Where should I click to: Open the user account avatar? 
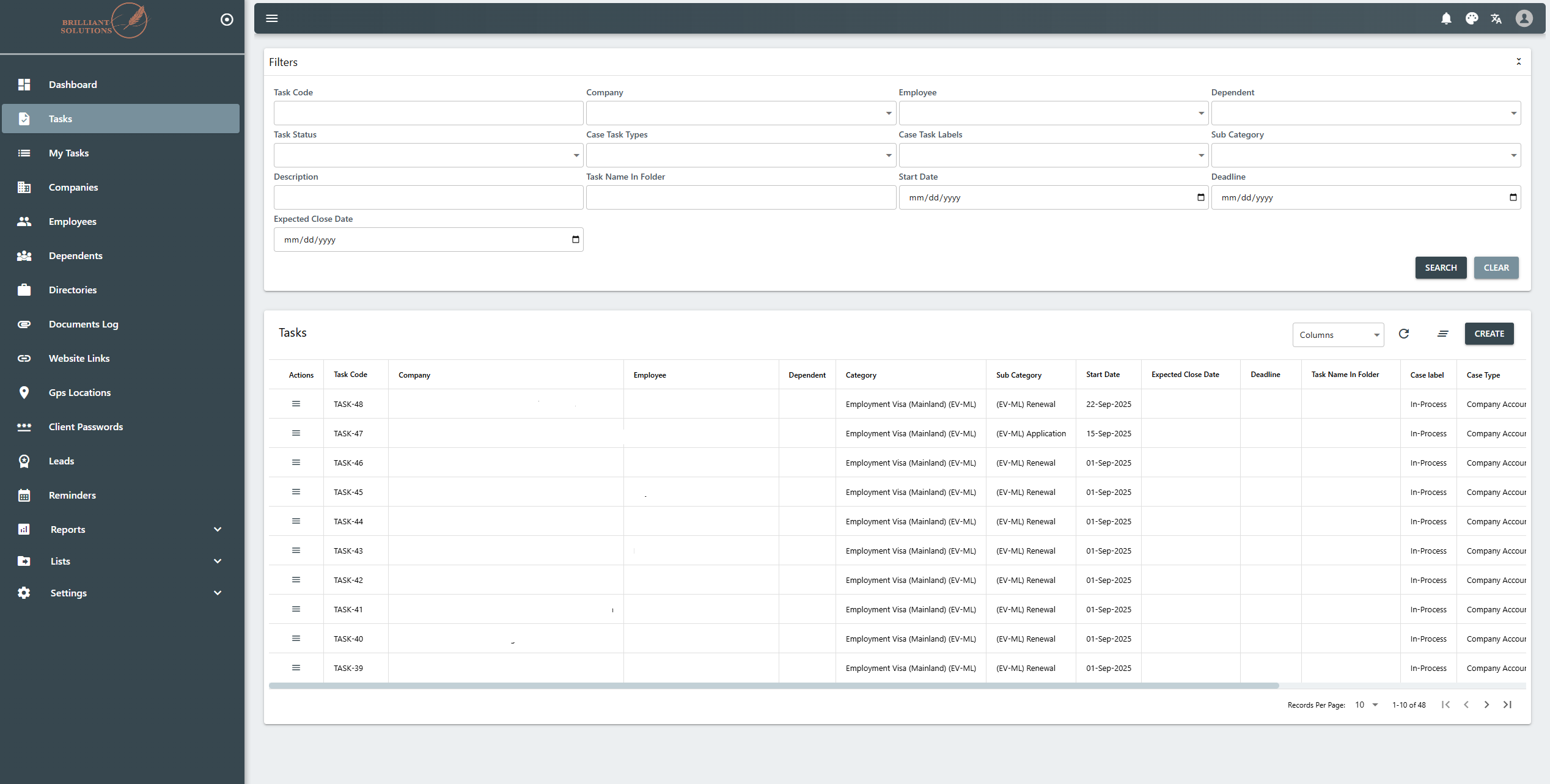(1524, 19)
